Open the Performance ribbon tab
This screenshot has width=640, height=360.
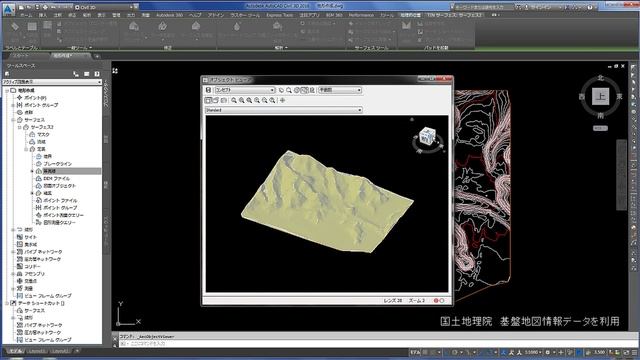point(361,15)
